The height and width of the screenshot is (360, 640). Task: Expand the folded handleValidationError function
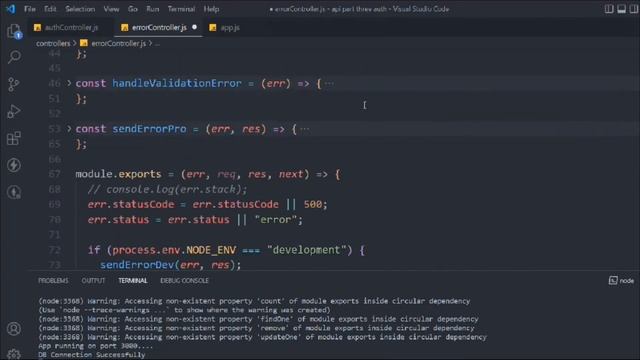click(69, 83)
